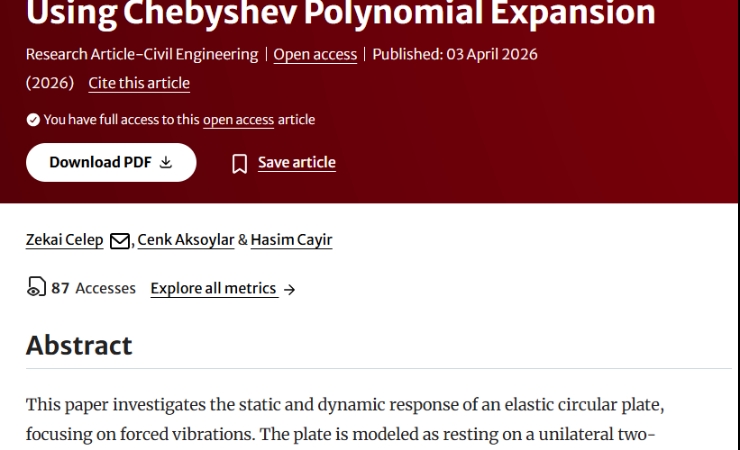
Task: Click the arrow icon after Explore all metrics
Action: [x=289, y=289]
